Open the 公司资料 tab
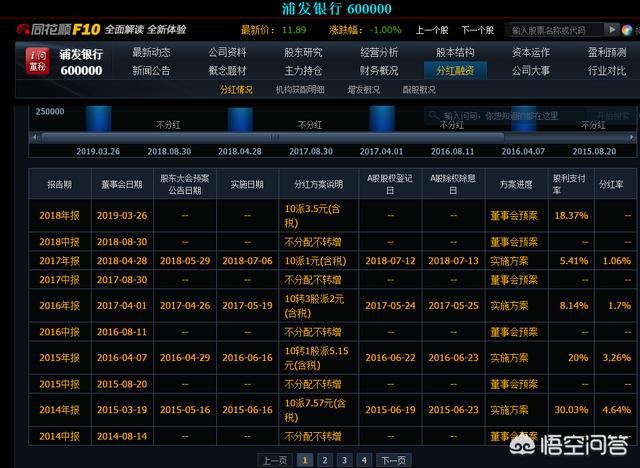Image resolution: width=640 pixels, height=468 pixels. [x=227, y=52]
